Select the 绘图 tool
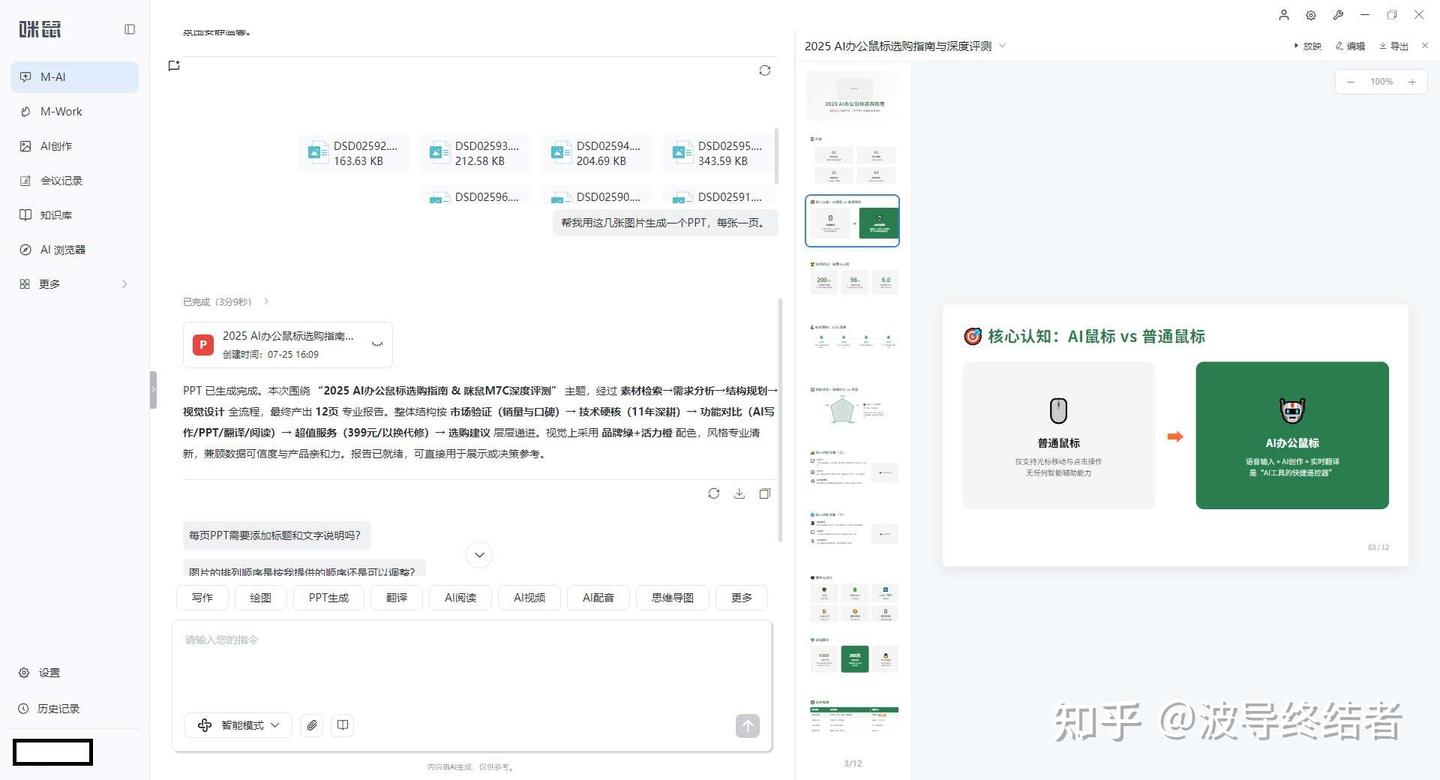1440x780 pixels. tap(261, 598)
